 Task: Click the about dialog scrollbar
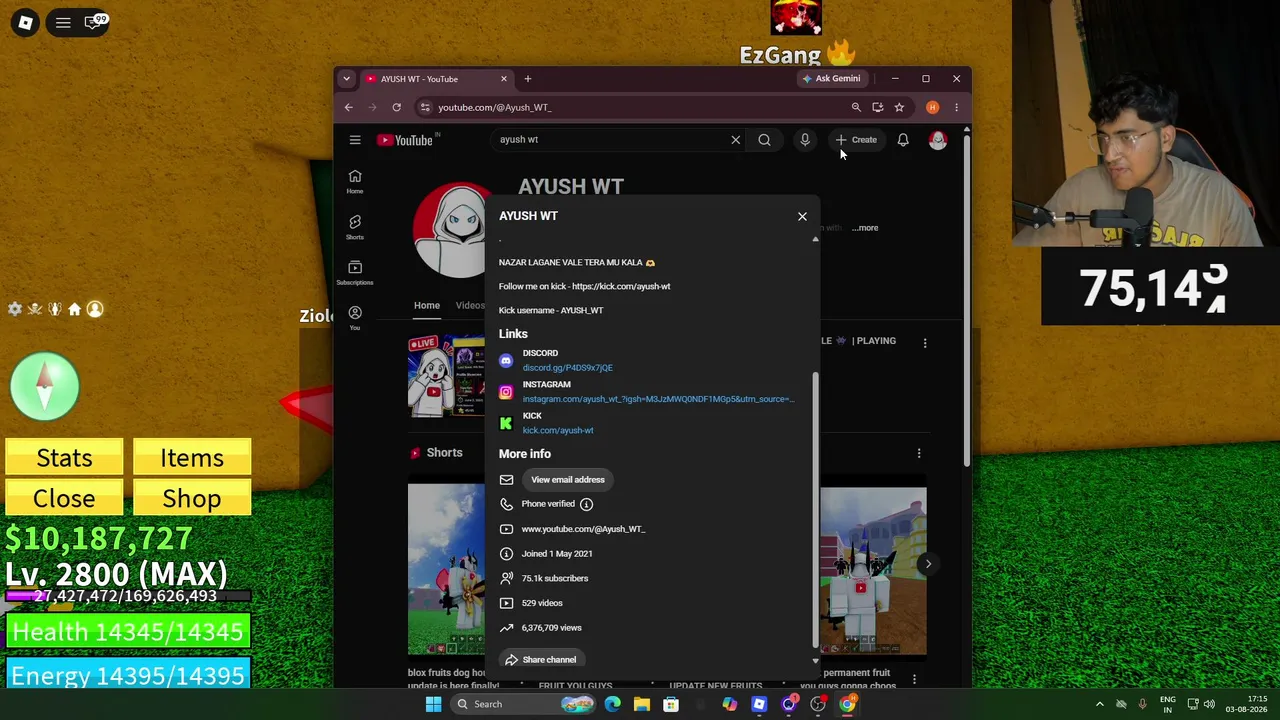(x=815, y=510)
